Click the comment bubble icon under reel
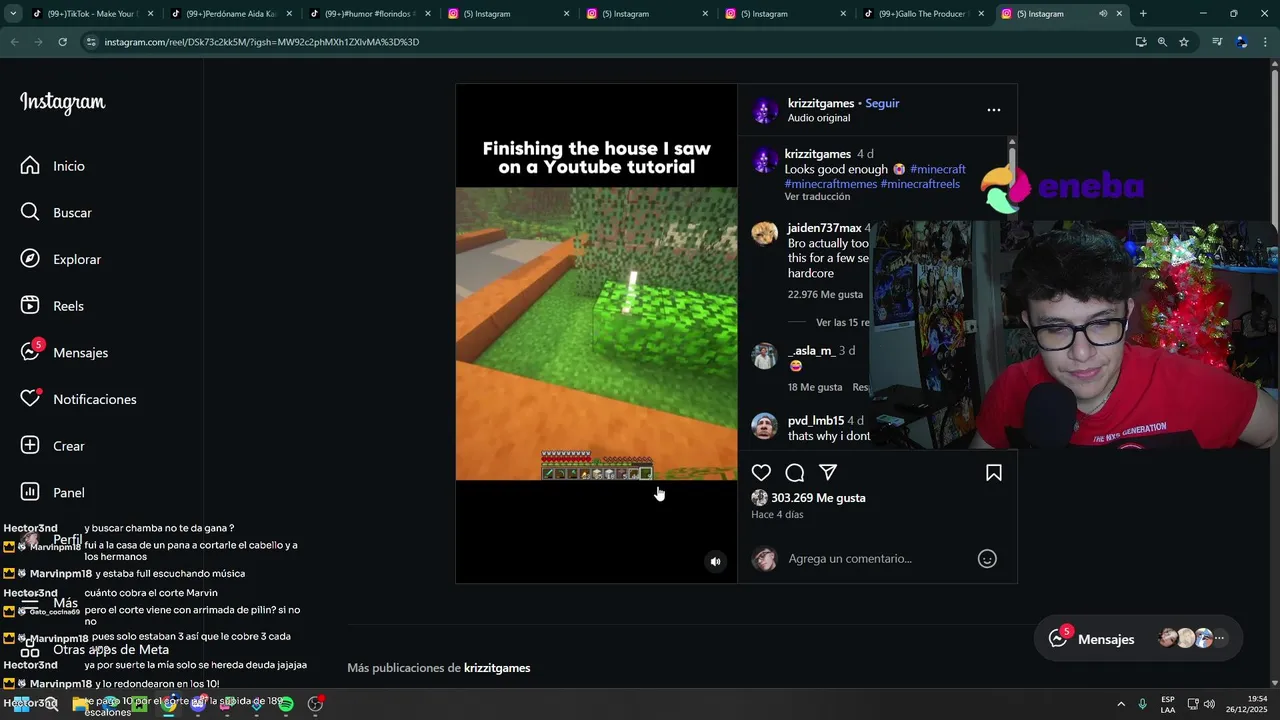This screenshot has height=720, width=1280. point(795,473)
